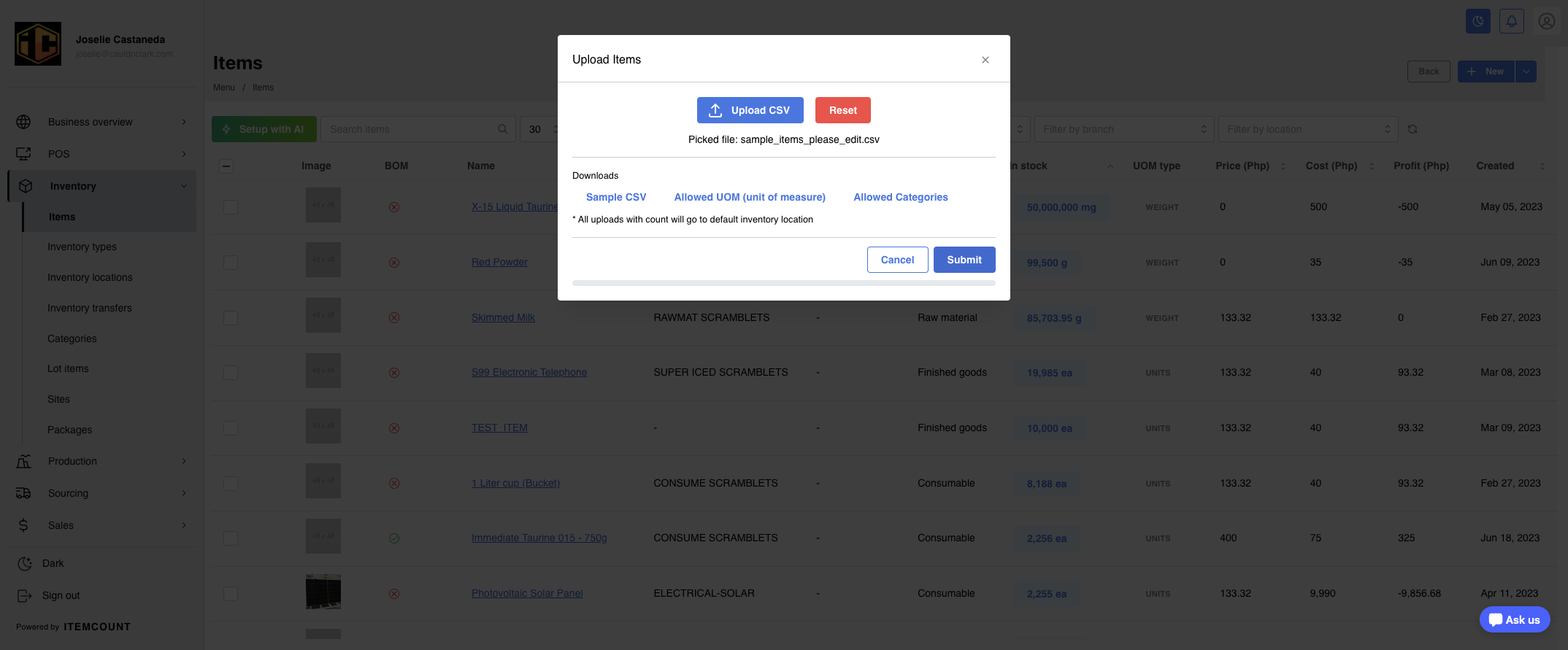Open the notifications bell icon

(x=1512, y=21)
